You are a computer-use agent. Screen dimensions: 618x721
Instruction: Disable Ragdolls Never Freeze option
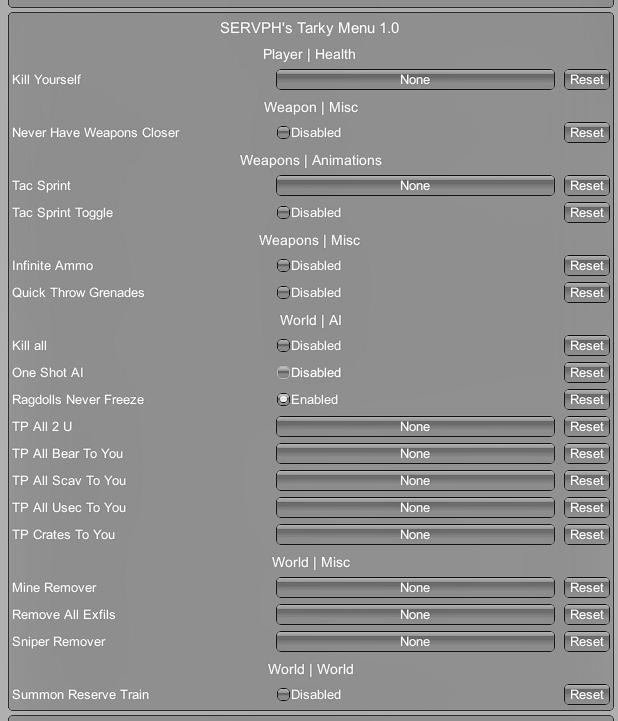coord(284,400)
